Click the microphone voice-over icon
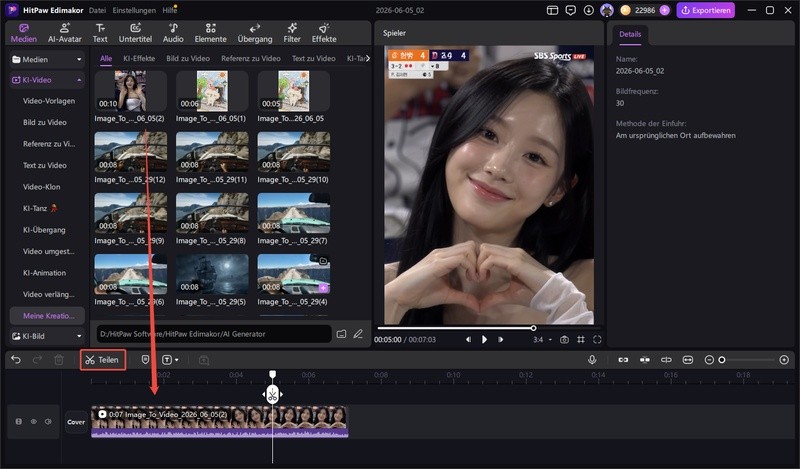The width and height of the screenshot is (800, 469). coord(592,360)
